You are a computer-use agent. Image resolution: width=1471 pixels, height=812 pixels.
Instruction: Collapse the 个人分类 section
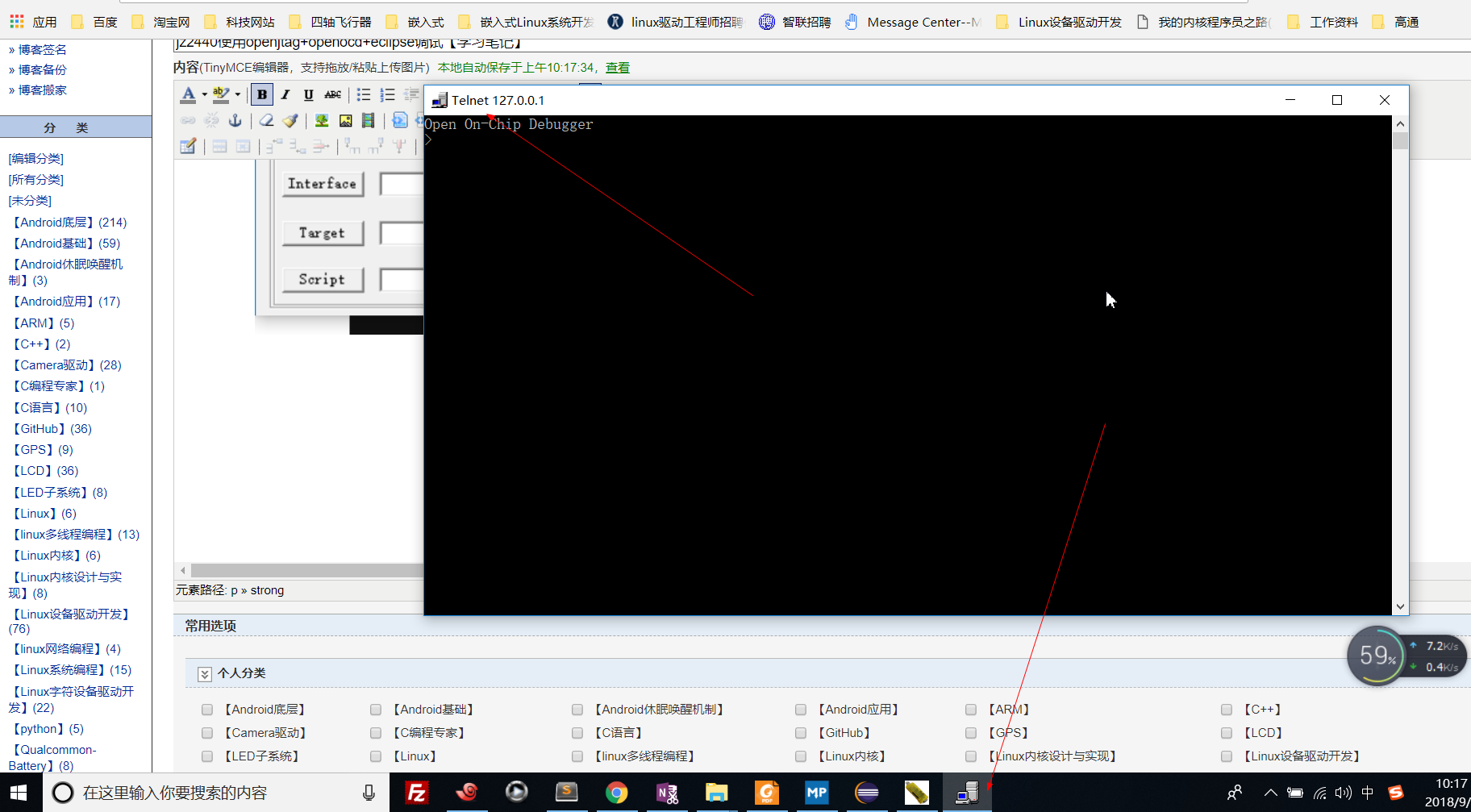coord(205,673)
